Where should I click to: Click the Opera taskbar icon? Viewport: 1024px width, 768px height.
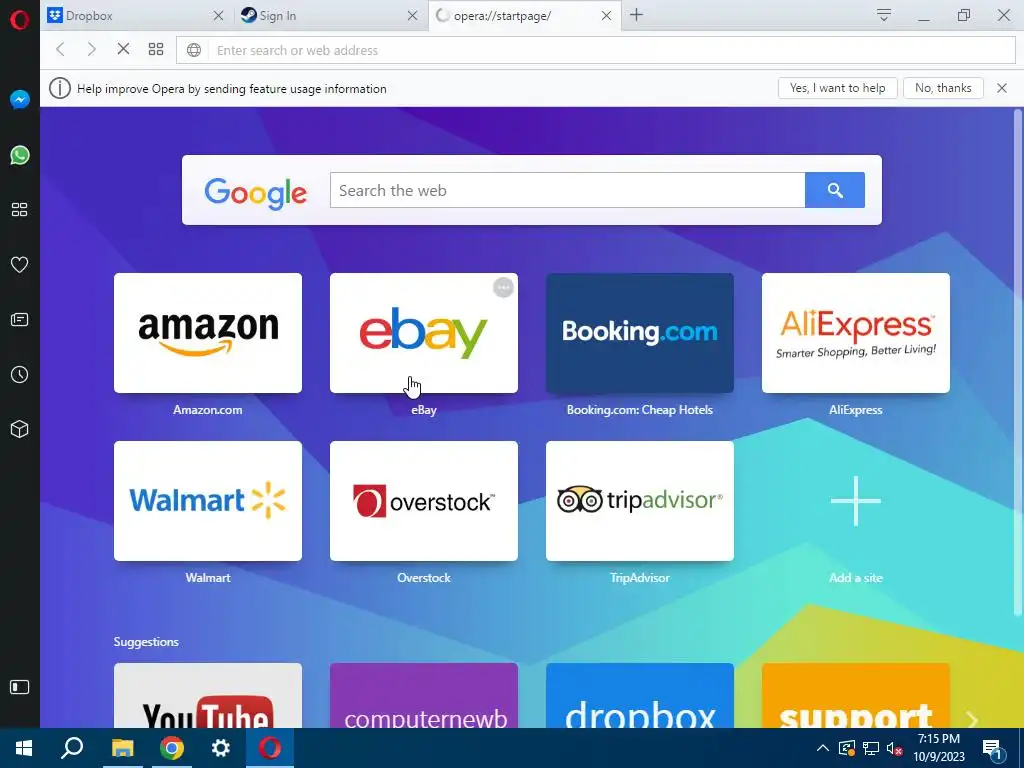[x=270, y=748]
